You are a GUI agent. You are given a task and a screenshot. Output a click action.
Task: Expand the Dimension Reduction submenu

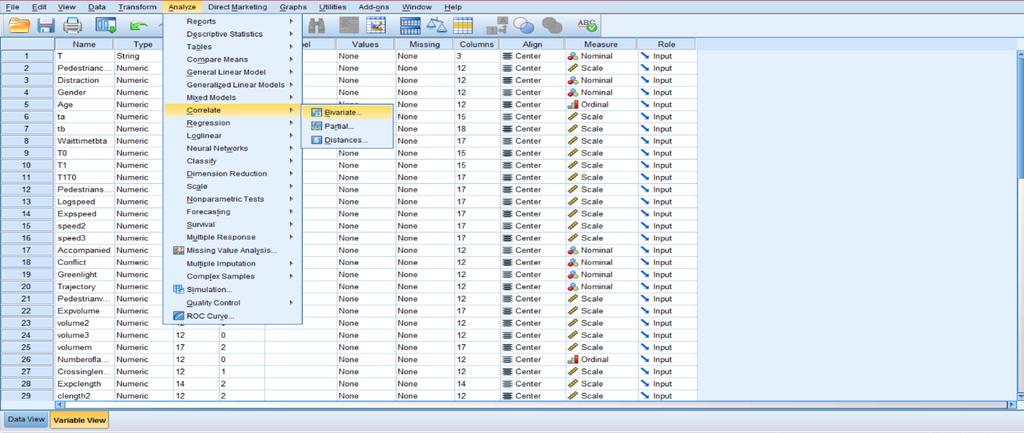[232, 174]
